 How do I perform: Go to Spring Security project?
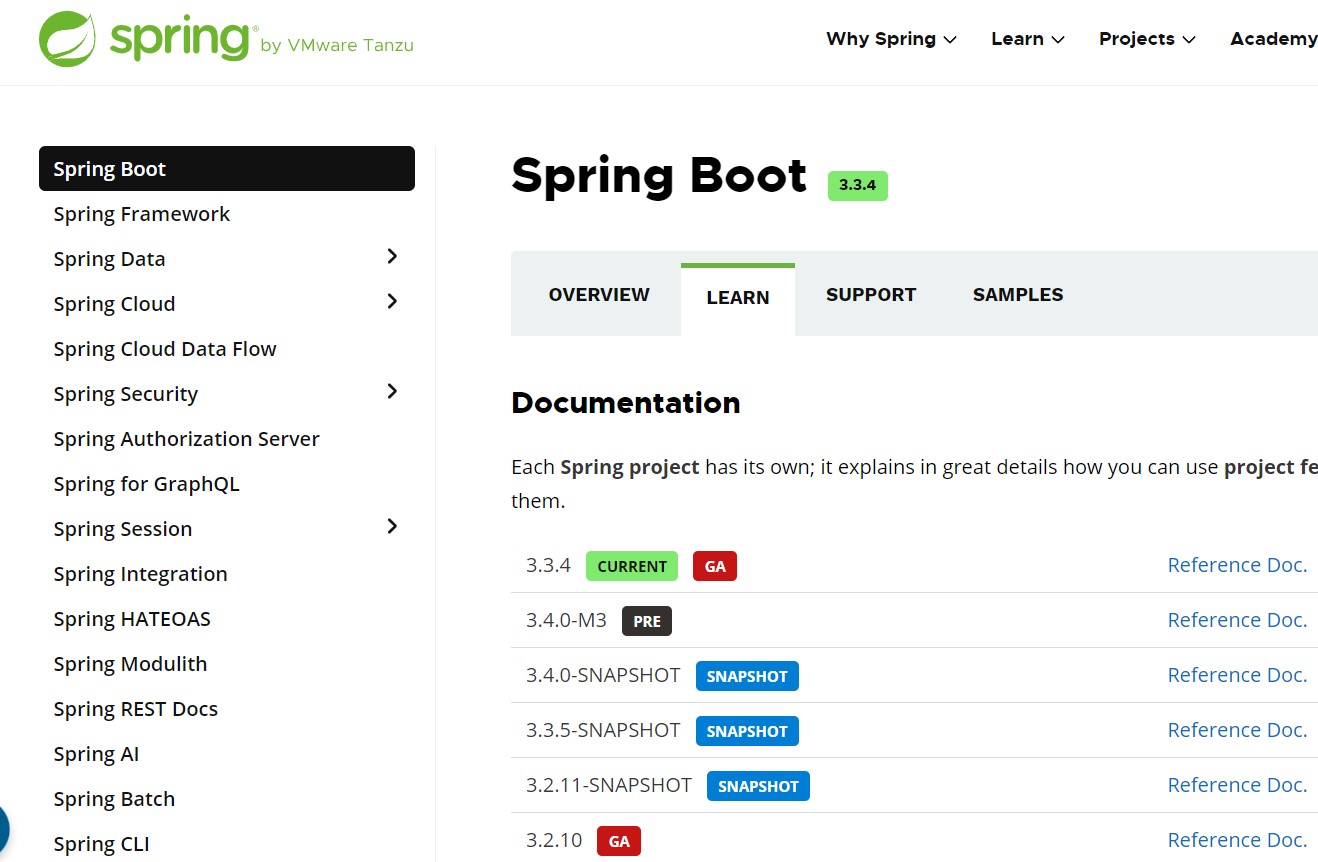pos(126,394)
